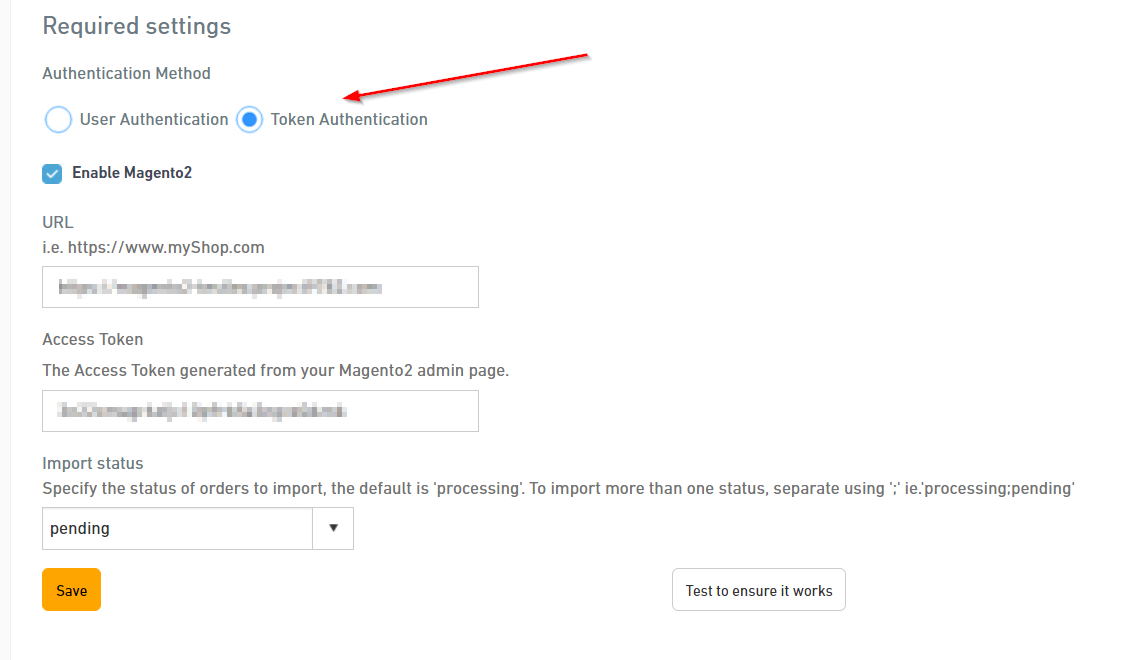Select the Token Authentication radio button
Viewport: 1126px width, 660px height.
pos(249,119)
